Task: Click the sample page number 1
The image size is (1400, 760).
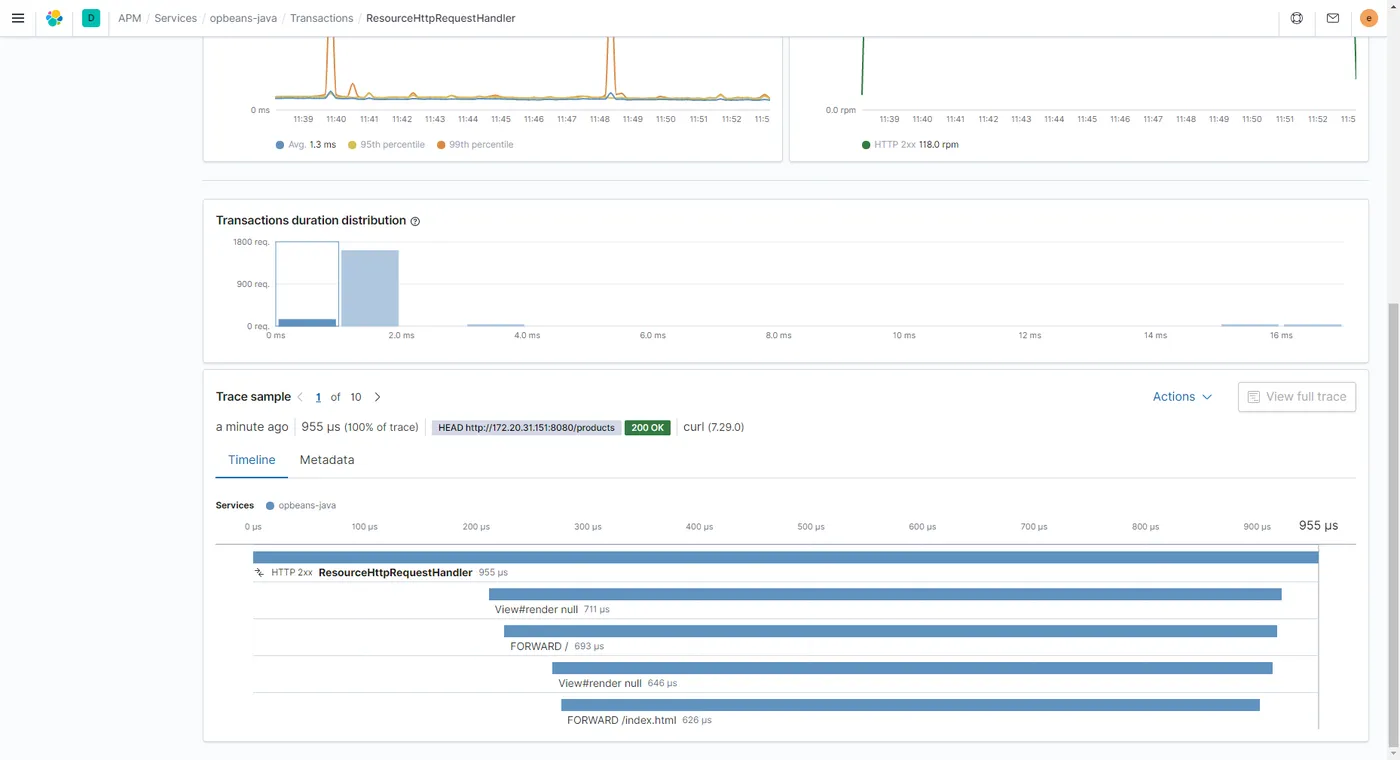Action: [318, 397]
